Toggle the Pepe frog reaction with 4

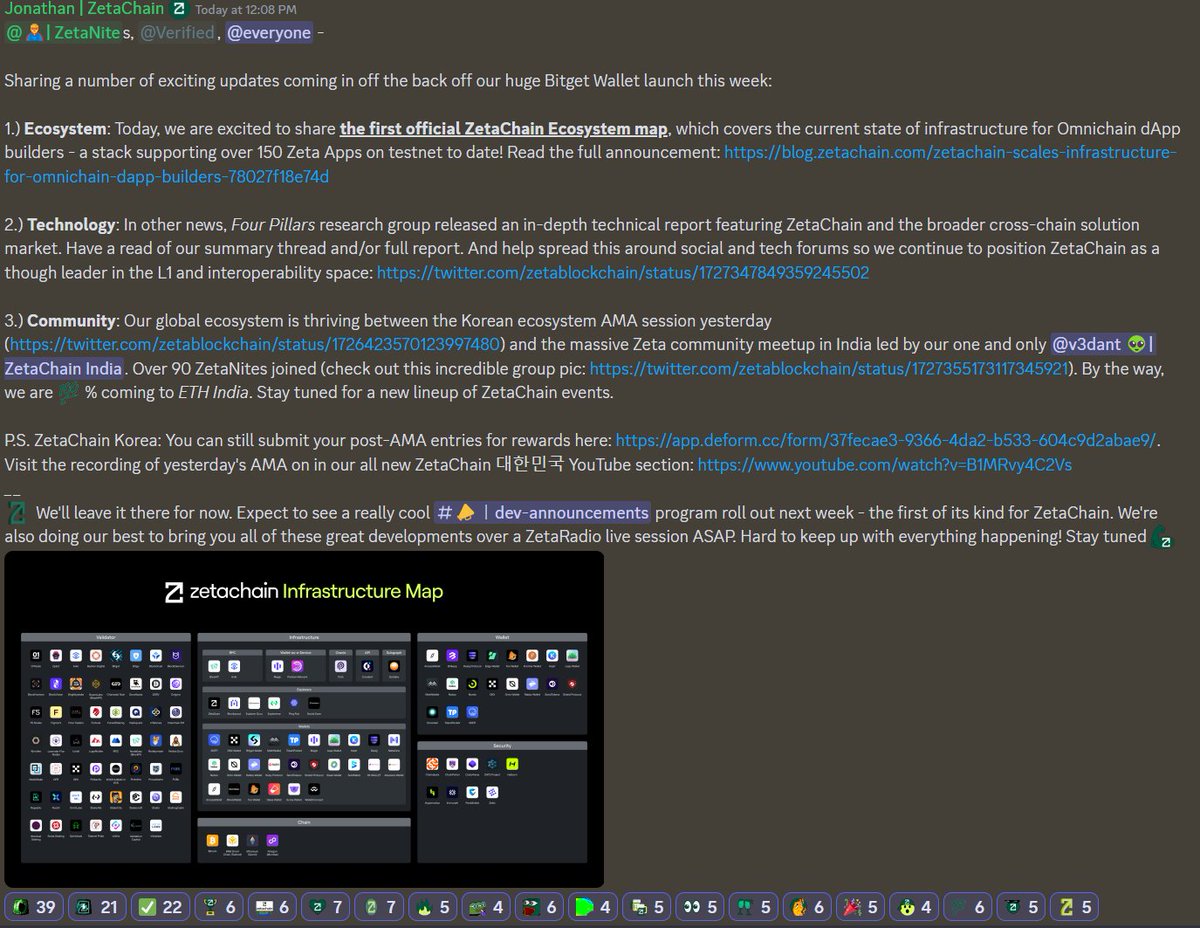pyautogui.click(x=487, y=907)
